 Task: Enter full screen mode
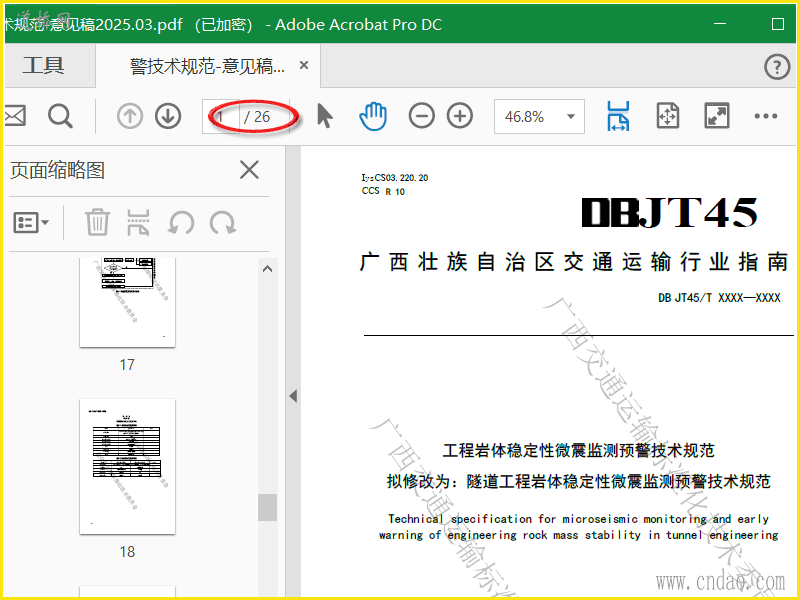717,116
